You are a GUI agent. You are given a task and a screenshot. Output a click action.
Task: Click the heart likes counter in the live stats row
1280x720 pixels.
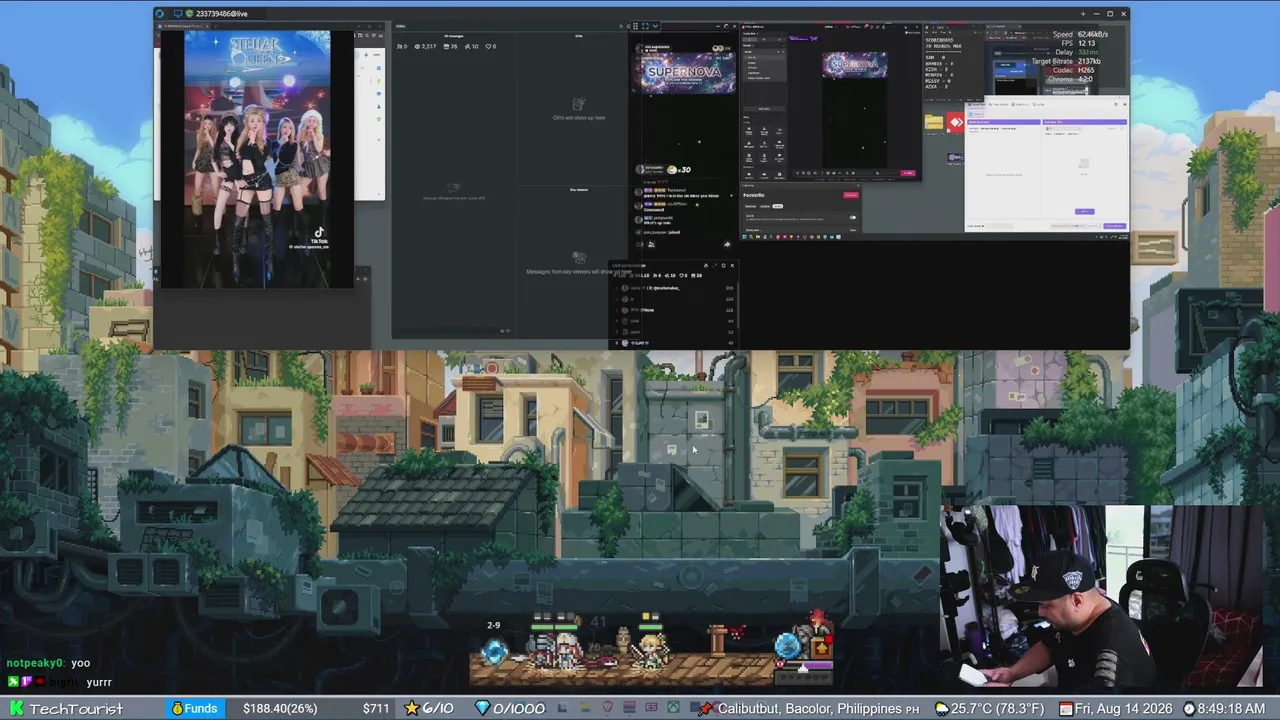[x=491, y=46]
